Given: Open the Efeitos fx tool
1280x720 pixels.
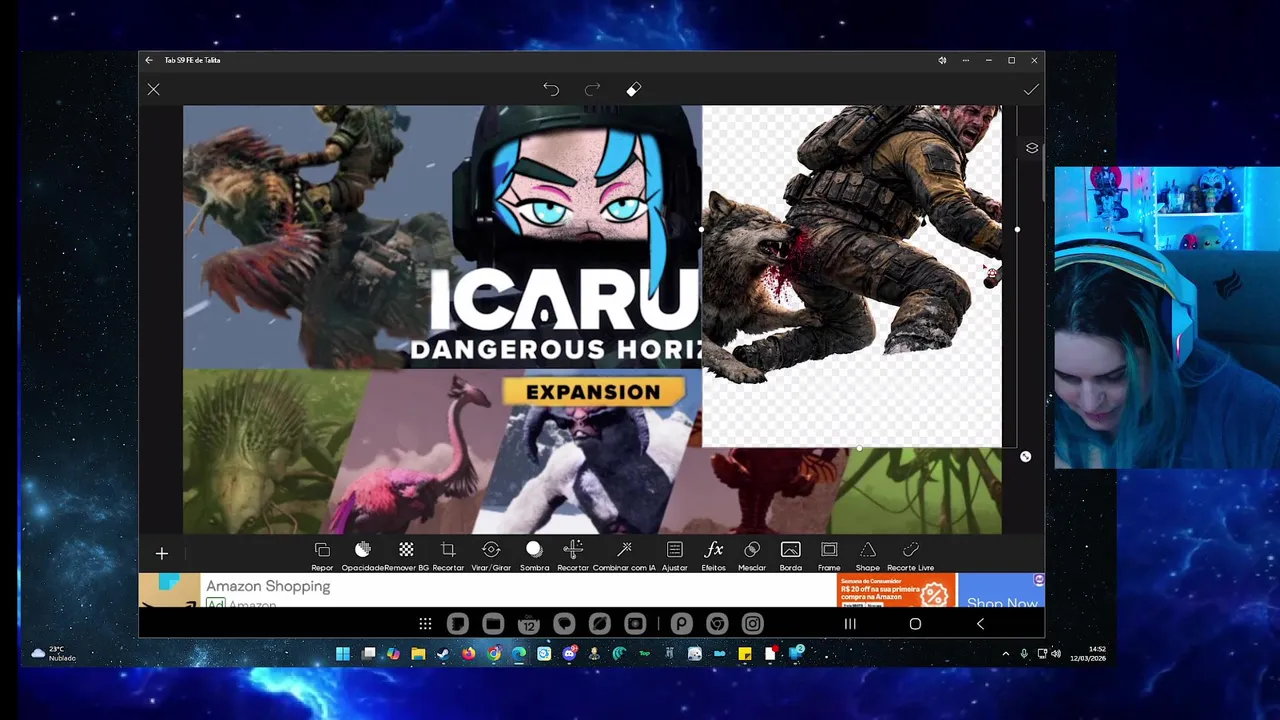Looking at the screenshot, I should tap(714, 555).
